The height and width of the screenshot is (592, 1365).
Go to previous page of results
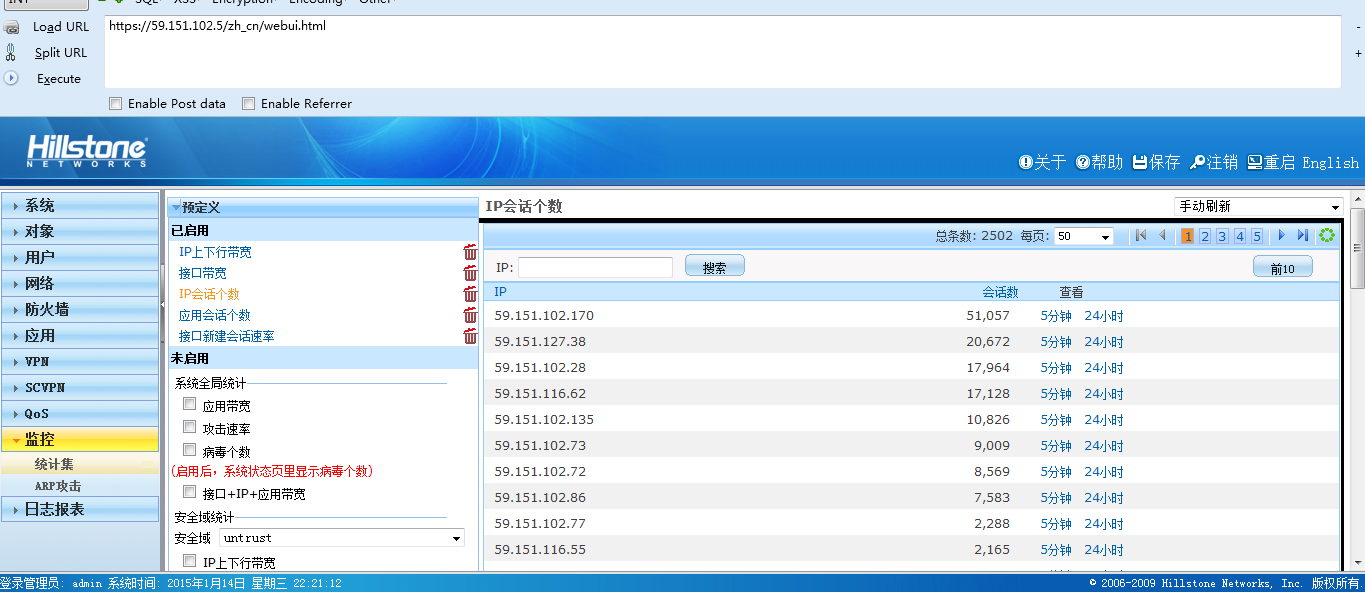click(1162, 236)
